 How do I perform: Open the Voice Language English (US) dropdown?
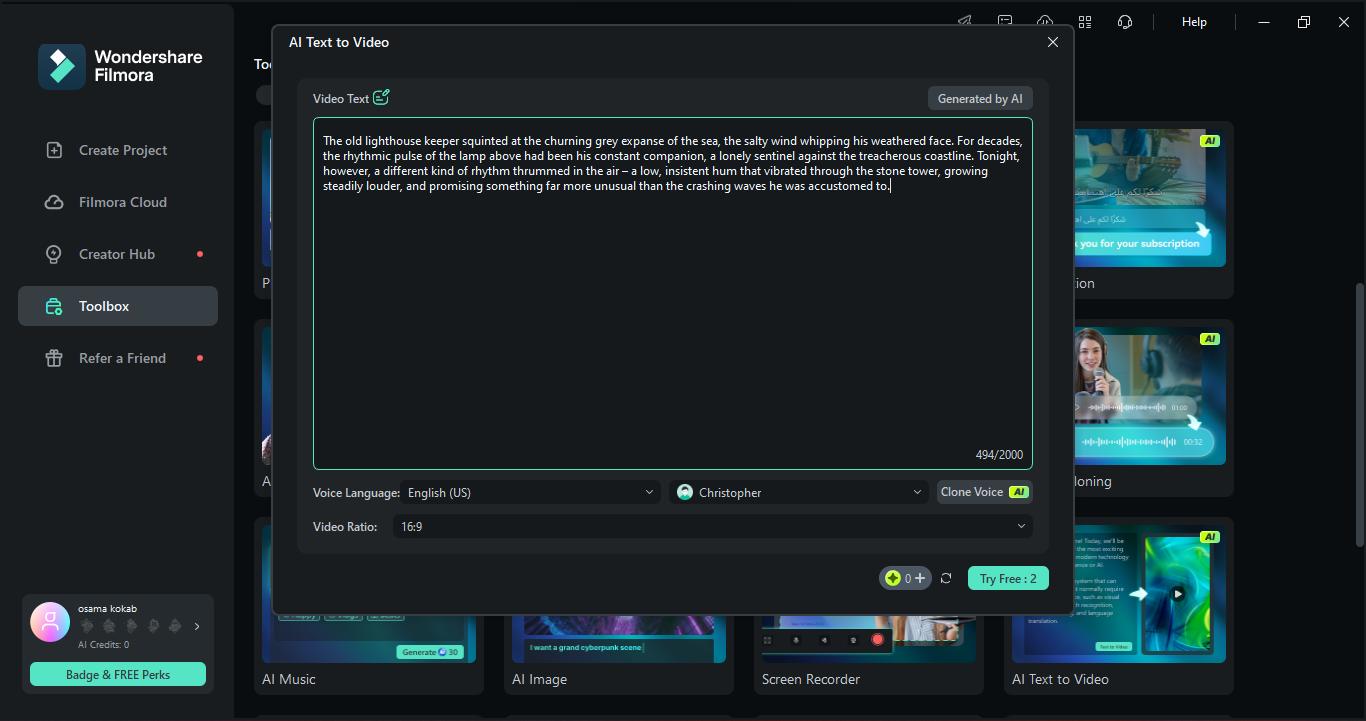[531, 492]
